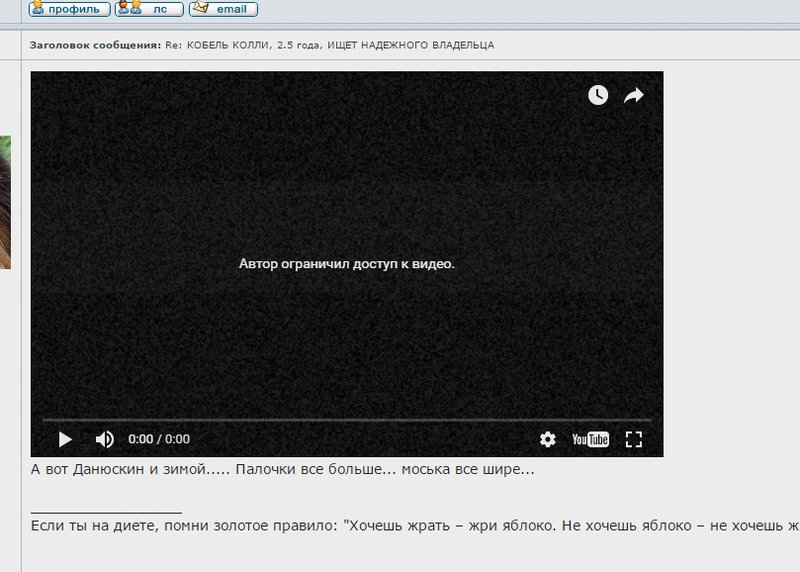Click the 'Автор ограничил доступ к видео' message
Image resolution: width=800 pixels, height=572 pixels.
346,264
